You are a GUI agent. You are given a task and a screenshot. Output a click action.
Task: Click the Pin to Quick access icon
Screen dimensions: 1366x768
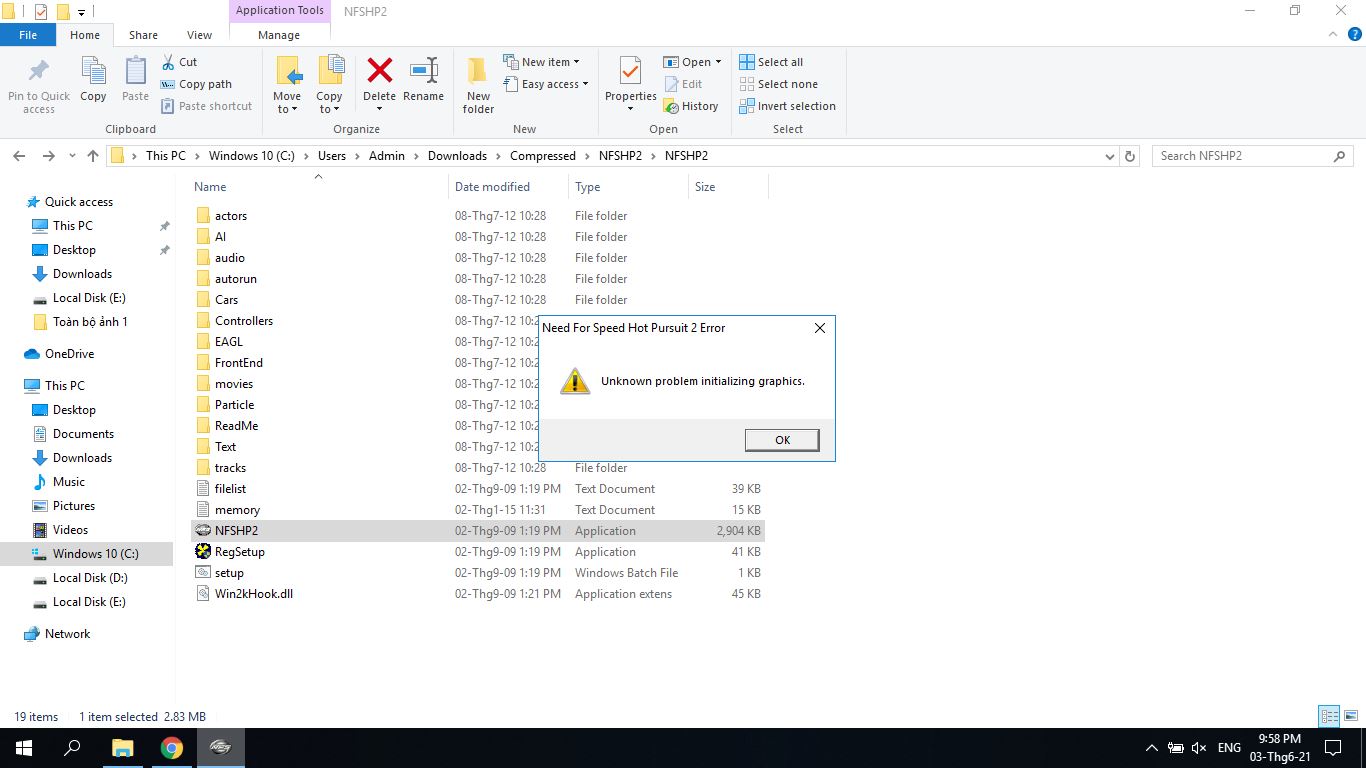coord(39,72)
